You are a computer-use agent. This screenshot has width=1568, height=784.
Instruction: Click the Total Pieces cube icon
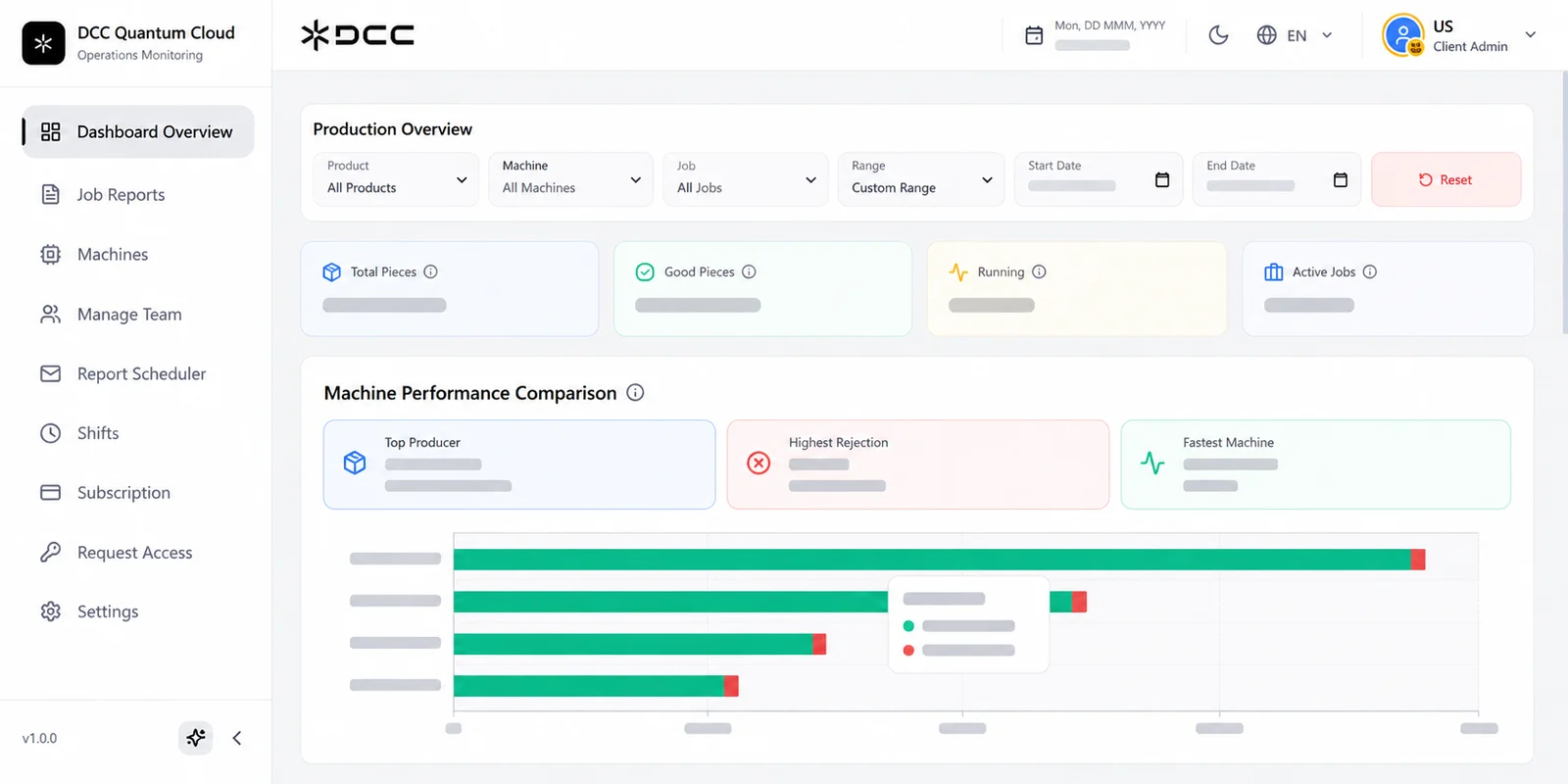332,272
